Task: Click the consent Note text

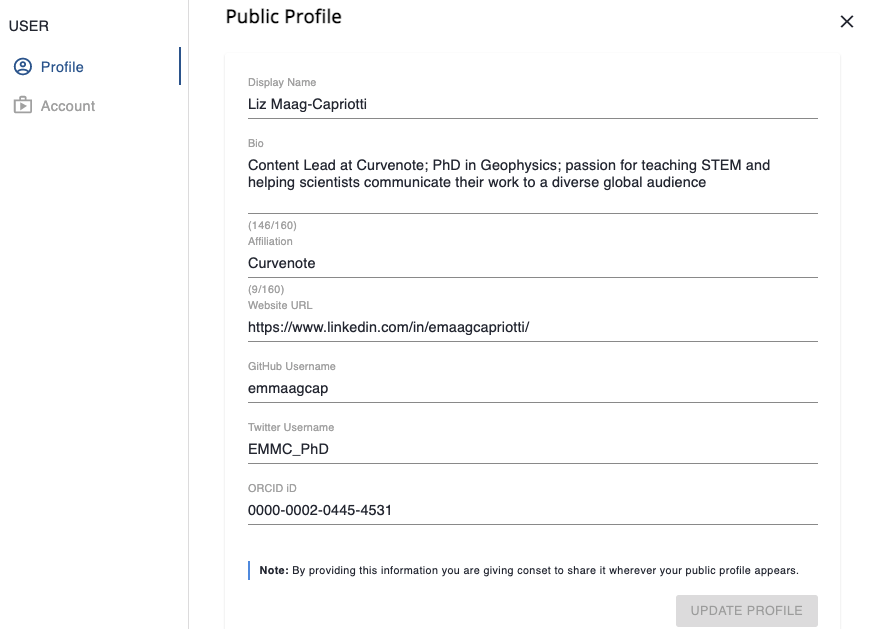Action: click(529, 570)
